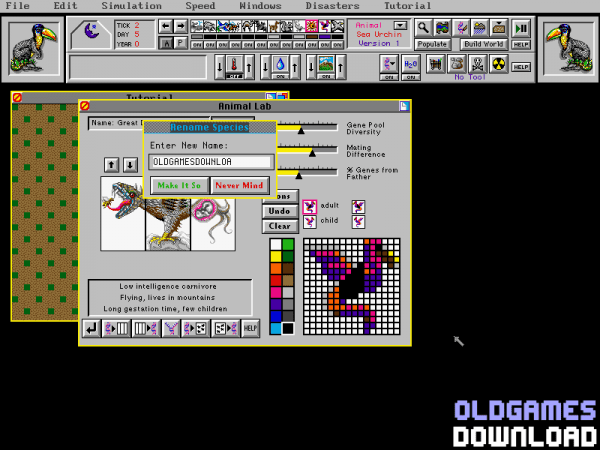The height and width of the screenshot is (450, 600).
Task: Click the up arrow above the creature picture
Action: 112,165
